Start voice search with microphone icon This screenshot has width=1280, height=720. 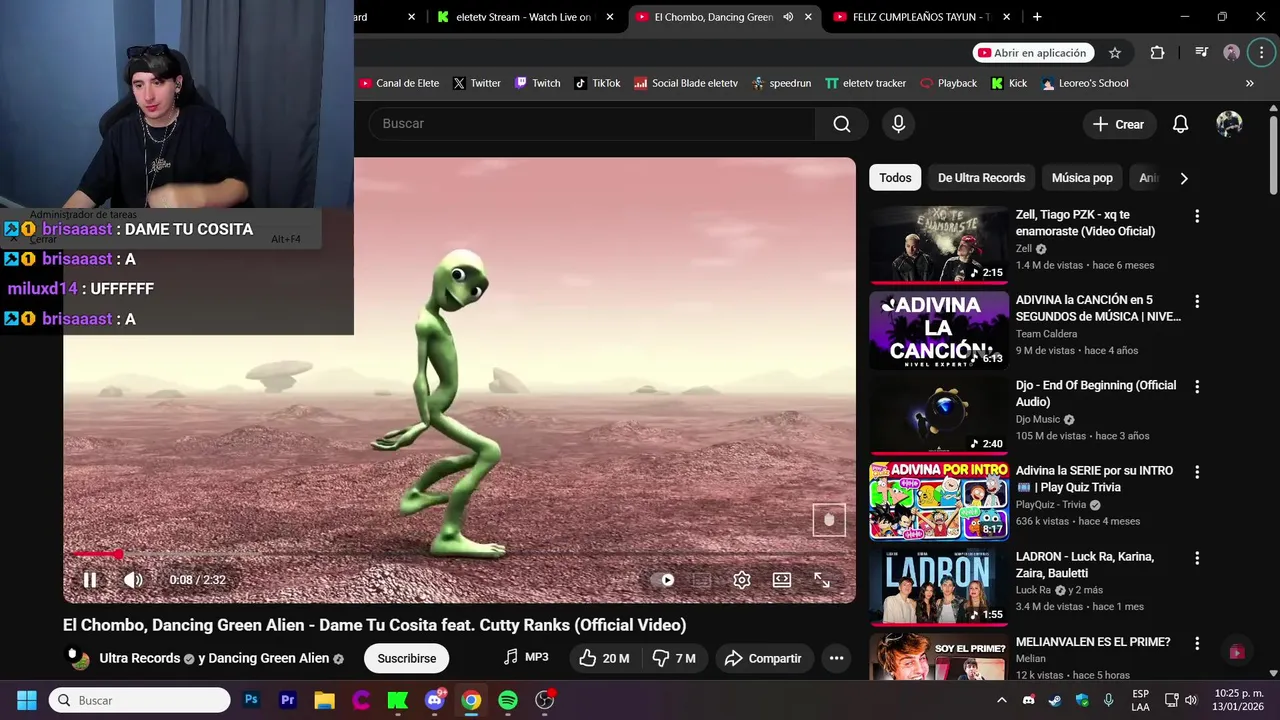pyautogui.click(x=898, y=124)
